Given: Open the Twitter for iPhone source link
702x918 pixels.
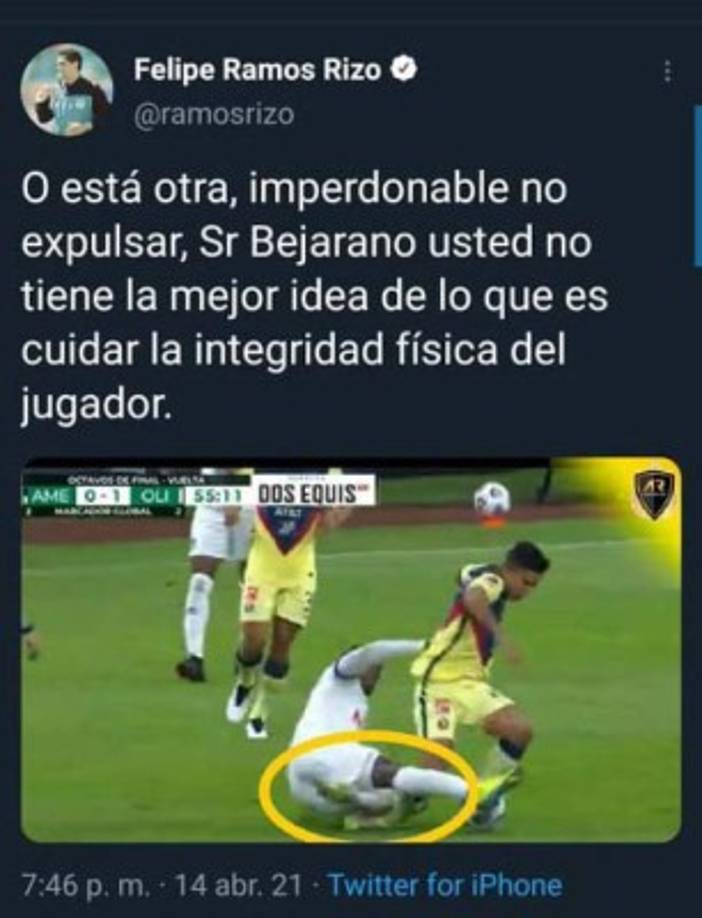Looking at the screenshot, I should tap(446, 885).
